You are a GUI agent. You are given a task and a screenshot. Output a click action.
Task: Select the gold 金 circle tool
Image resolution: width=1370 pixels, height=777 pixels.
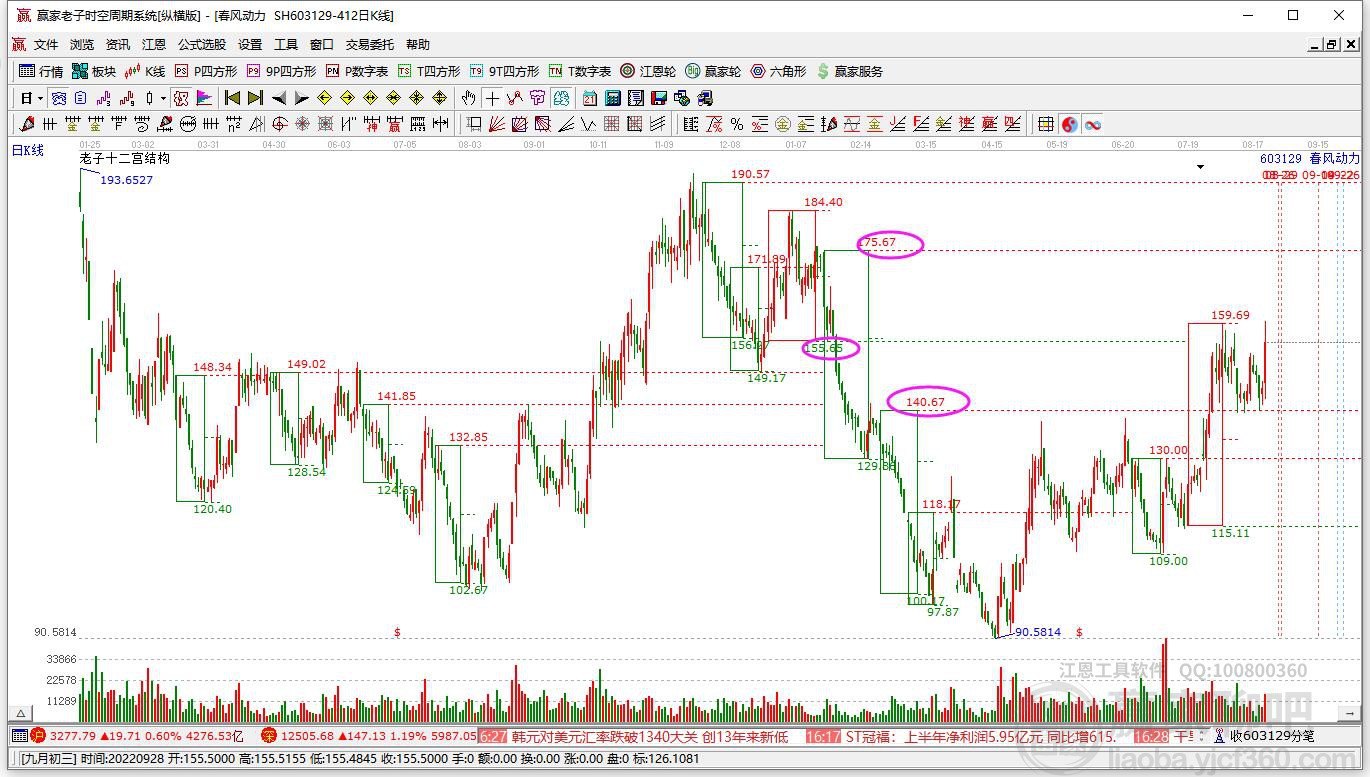(782, 124)
